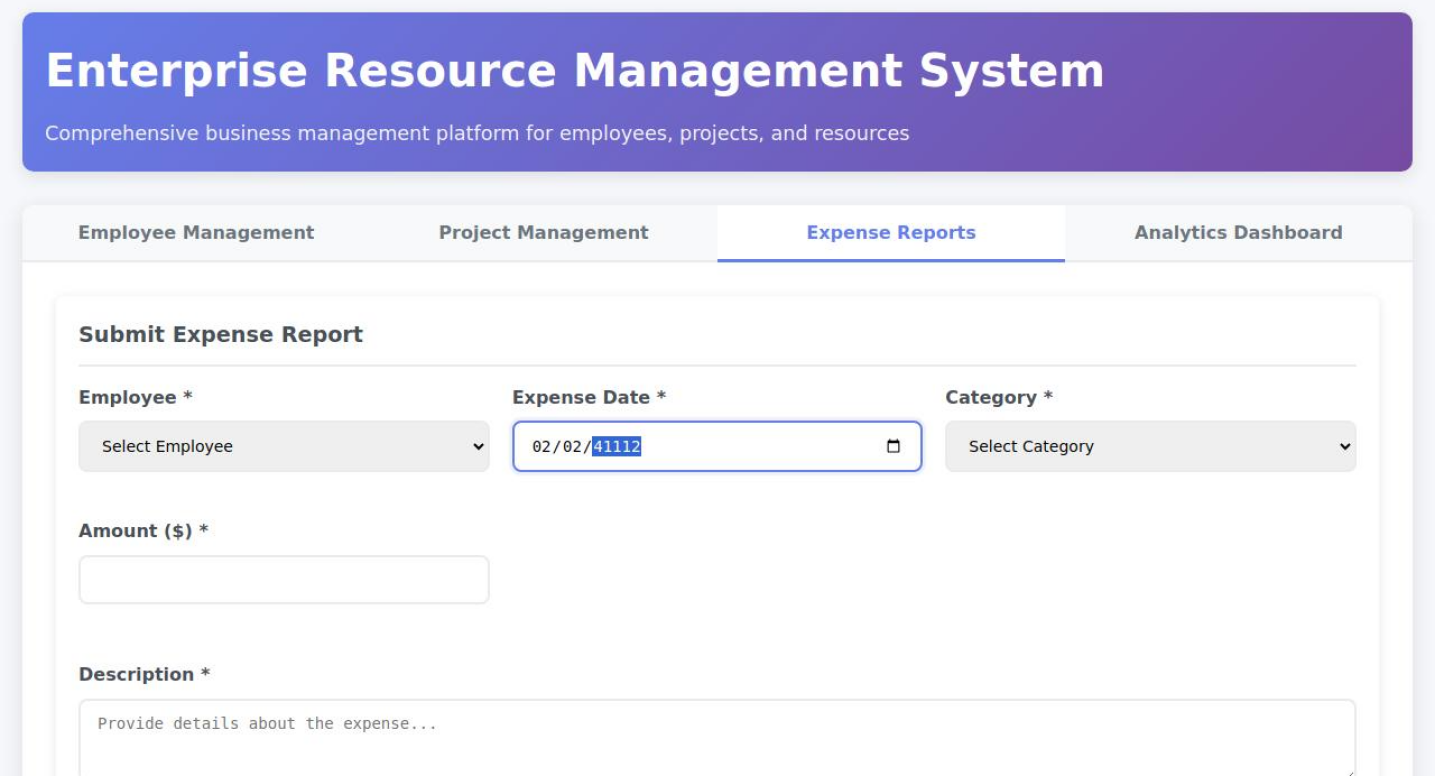Image resolution: width=1435 pixels, height=776 pixels.
Task: Expand the Select Employee dropdown
Action: tap(284, 447)
